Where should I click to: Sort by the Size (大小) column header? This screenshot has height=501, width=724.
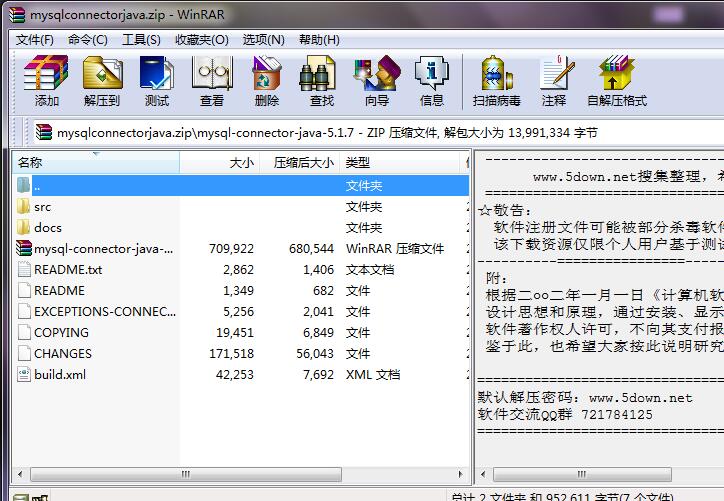coord(220,163)
